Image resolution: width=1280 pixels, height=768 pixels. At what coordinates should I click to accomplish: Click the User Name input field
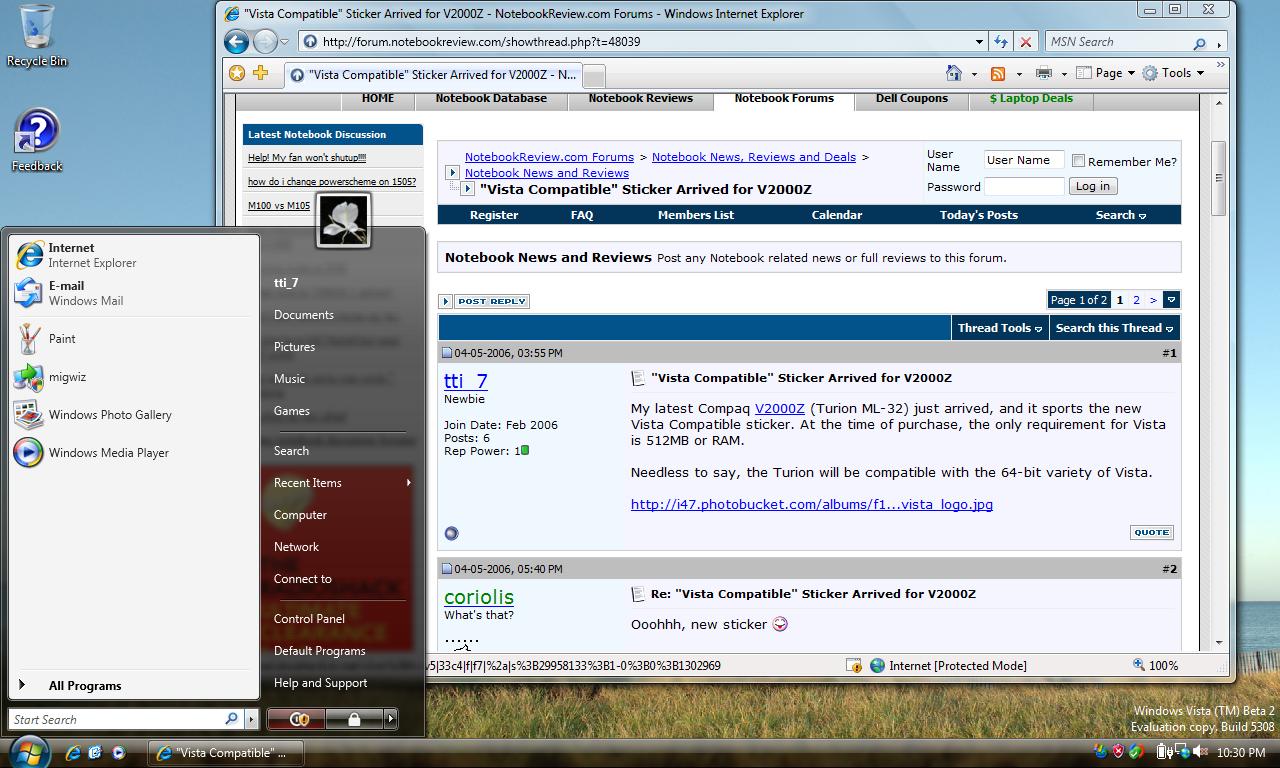tap(1024, 160)
